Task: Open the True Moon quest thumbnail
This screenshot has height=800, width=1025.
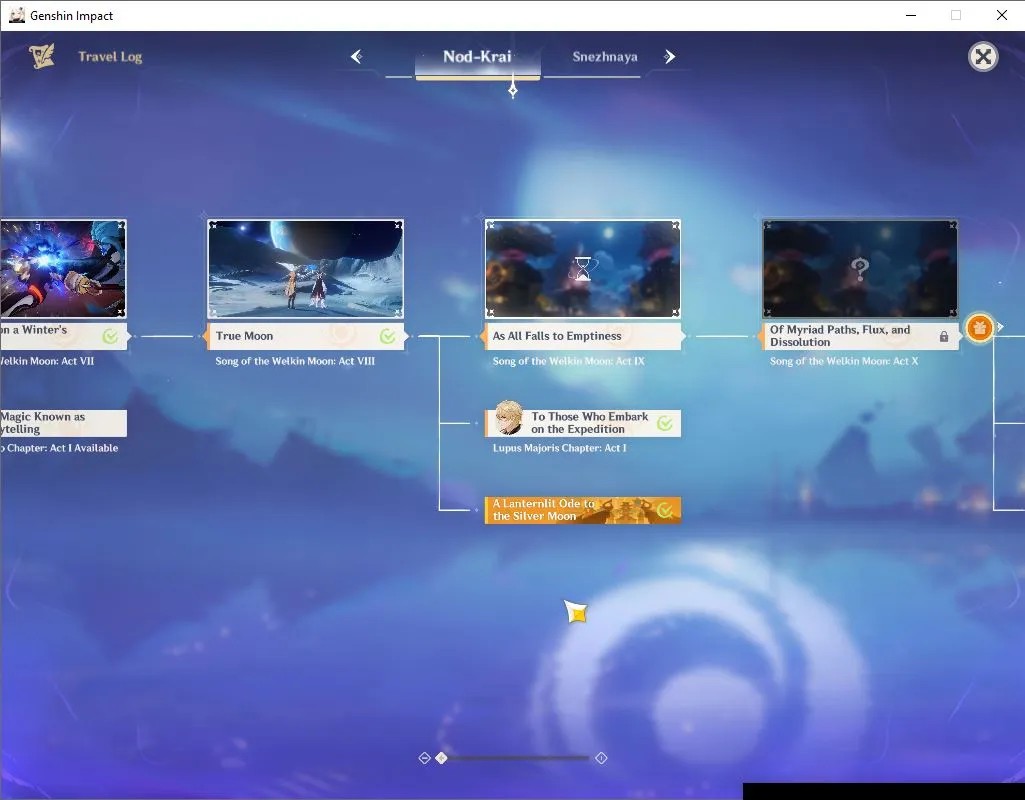Action: click(305, 269)
